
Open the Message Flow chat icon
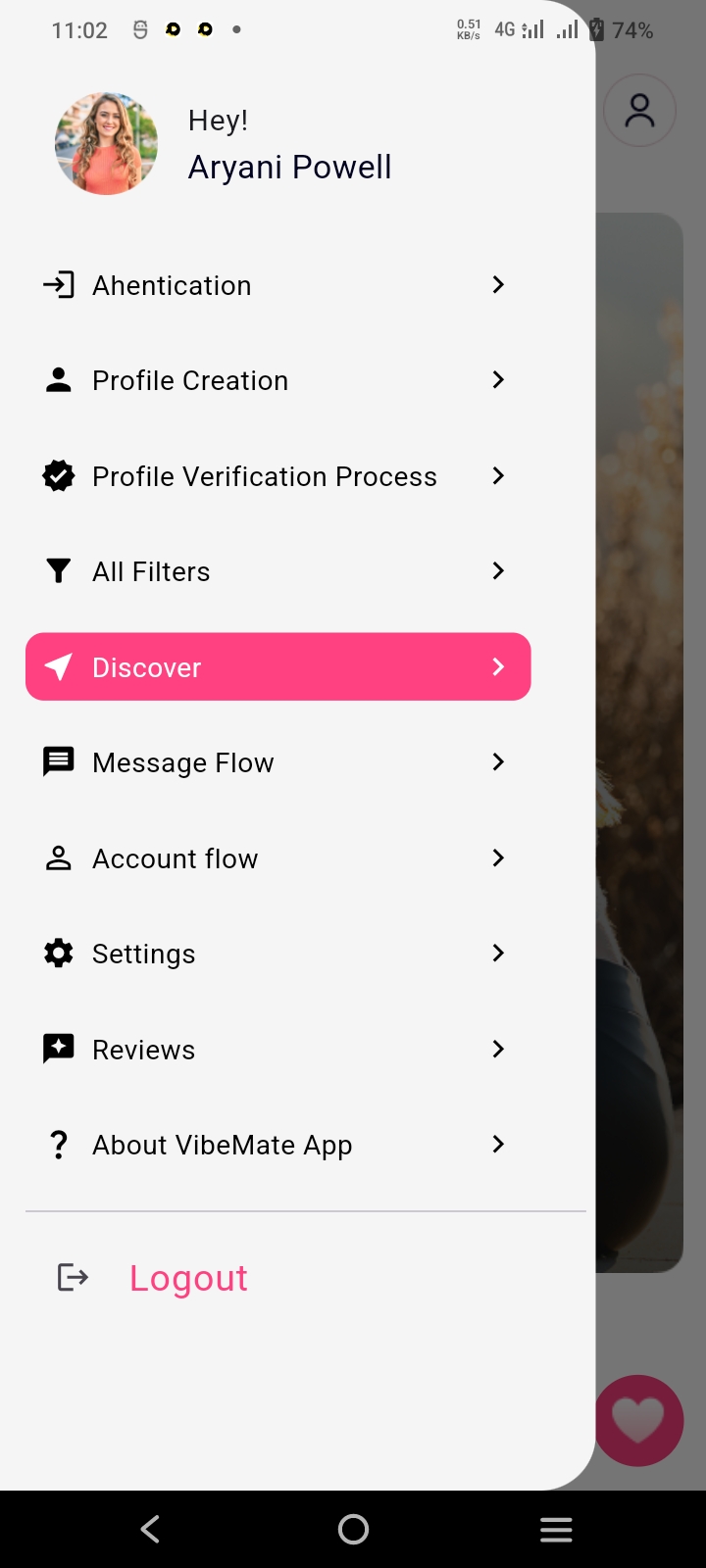click(x=59, y=761)
